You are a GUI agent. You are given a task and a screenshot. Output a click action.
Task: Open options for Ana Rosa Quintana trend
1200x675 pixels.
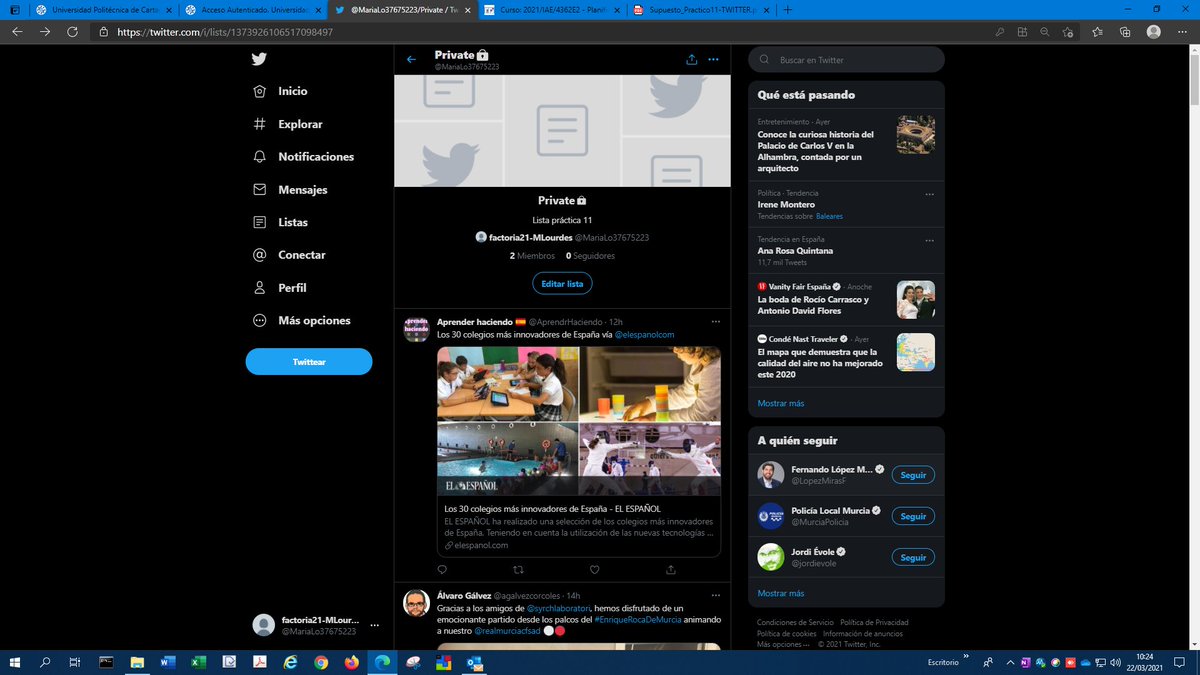(929, 240)
